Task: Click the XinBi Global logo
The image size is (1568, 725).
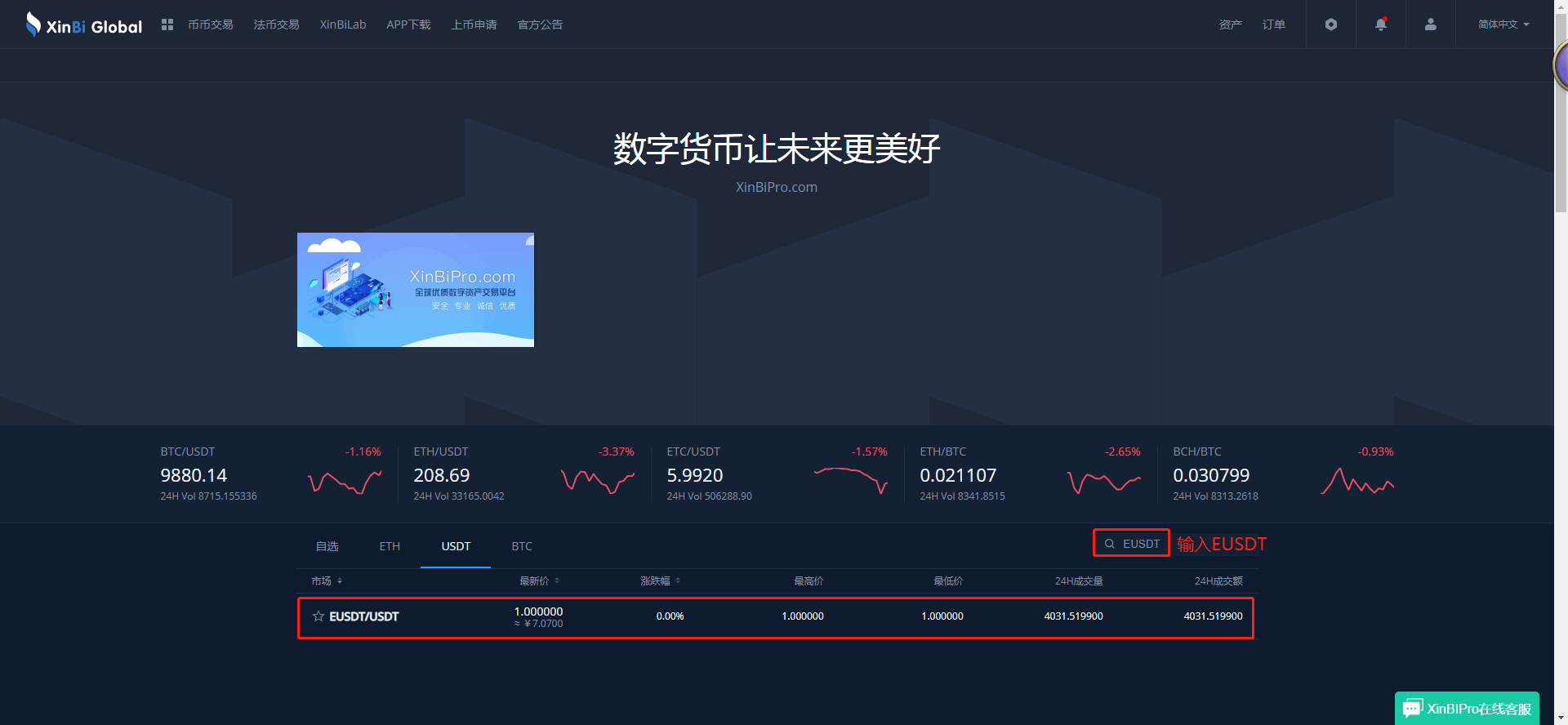Action: [x=84, y=24]
